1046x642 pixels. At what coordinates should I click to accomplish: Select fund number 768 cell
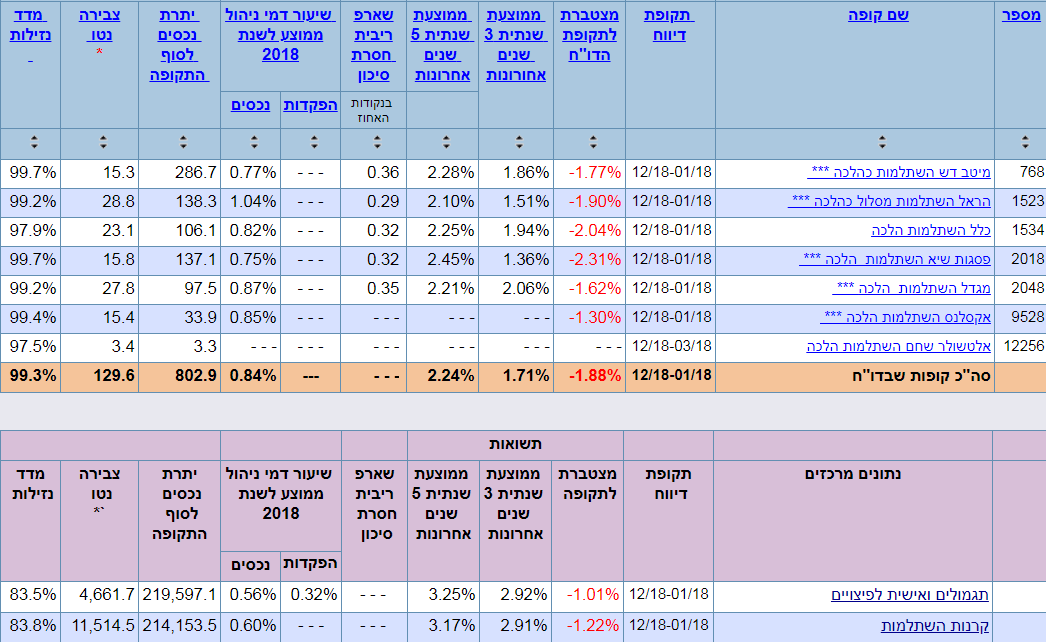(1020, 172)
